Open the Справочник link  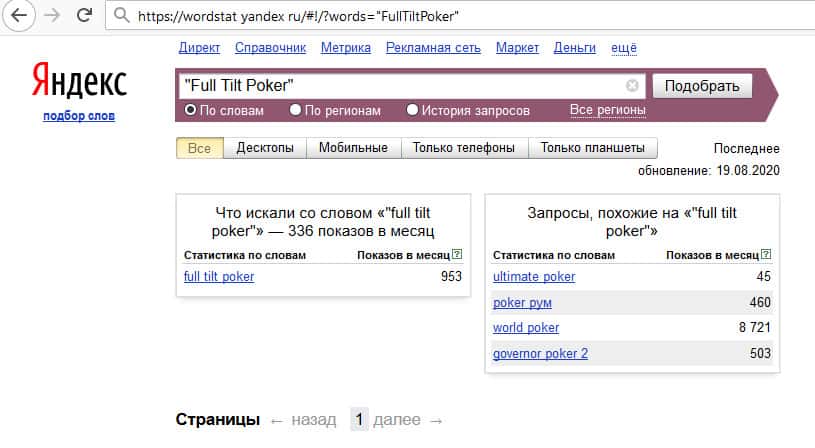click(270, 48)
